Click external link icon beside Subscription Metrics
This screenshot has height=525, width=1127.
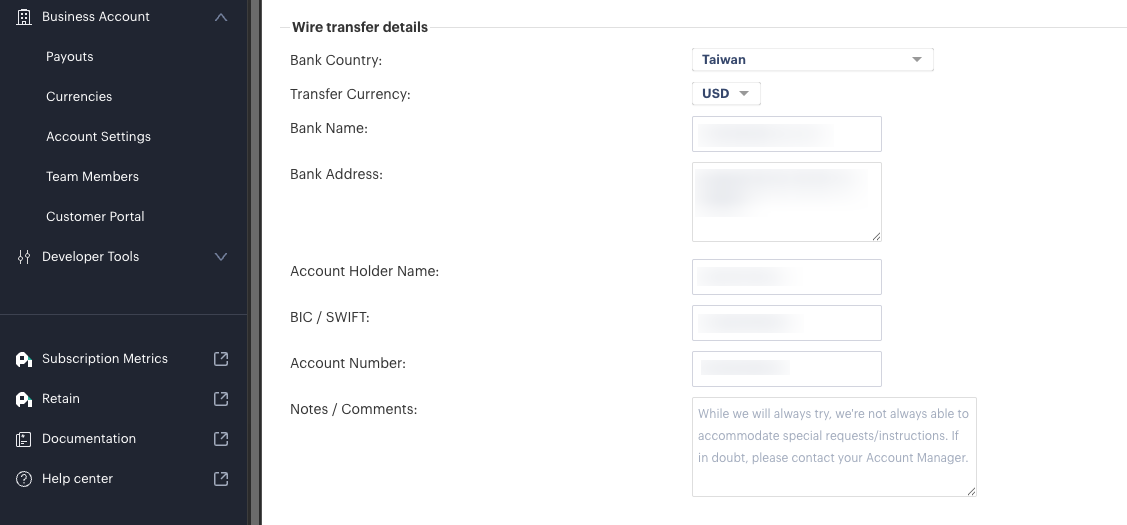pos(221,359)
